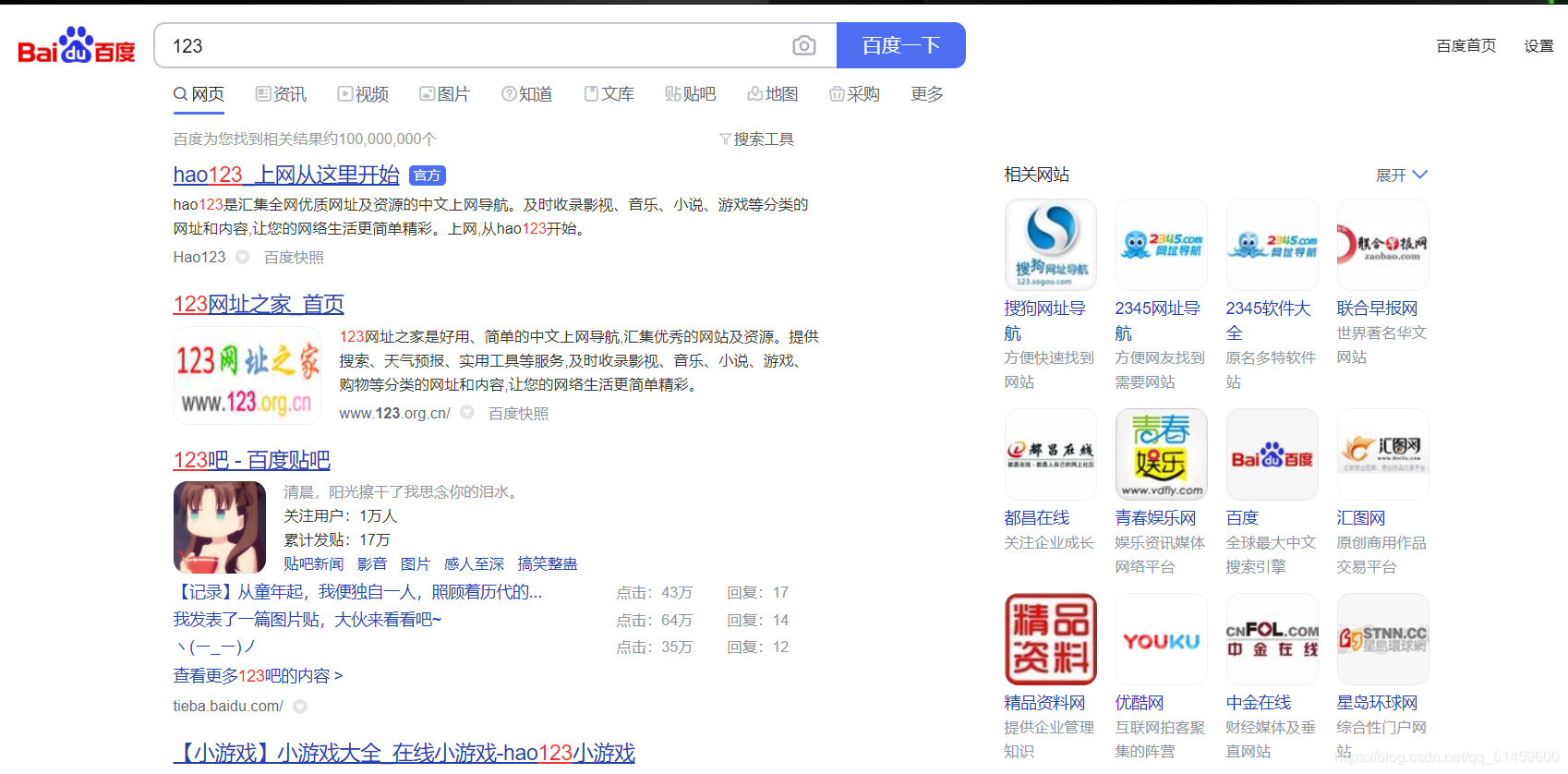
Task: Click 123网址之家 site logo image
Action: (247, 376)
